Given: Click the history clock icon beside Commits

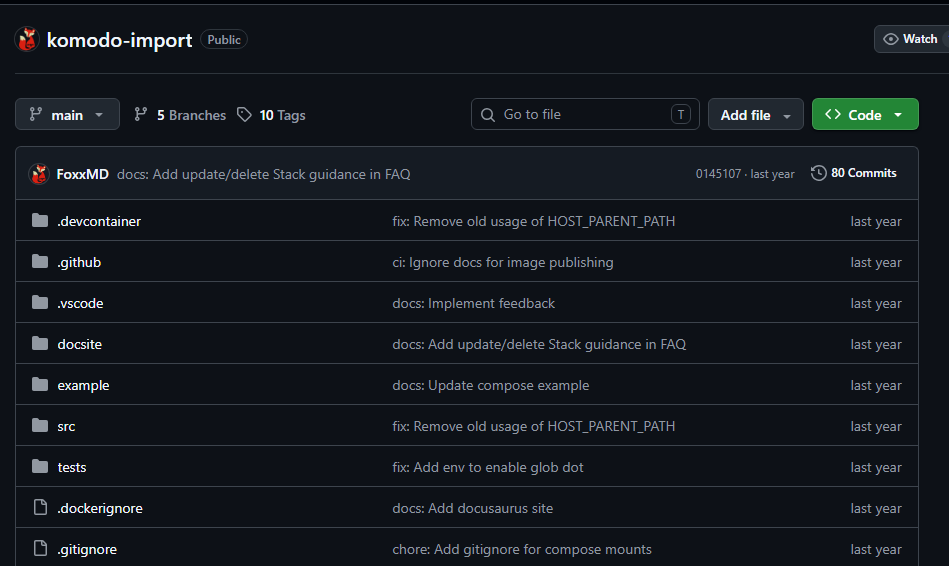Looking at the screenshot, I should tap(818, 173).
